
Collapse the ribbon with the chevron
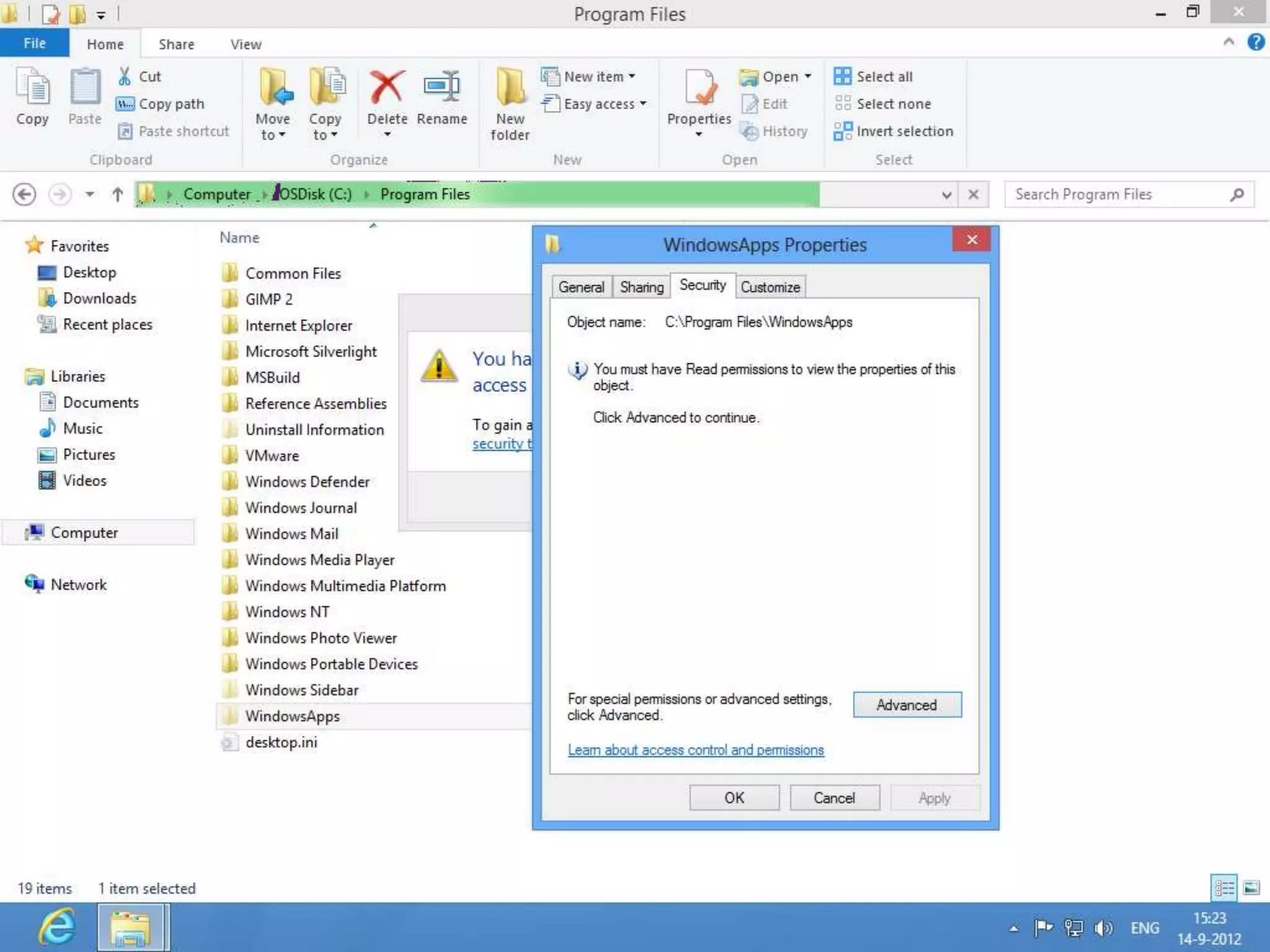pyautogui.click(x=1228, y=42)
